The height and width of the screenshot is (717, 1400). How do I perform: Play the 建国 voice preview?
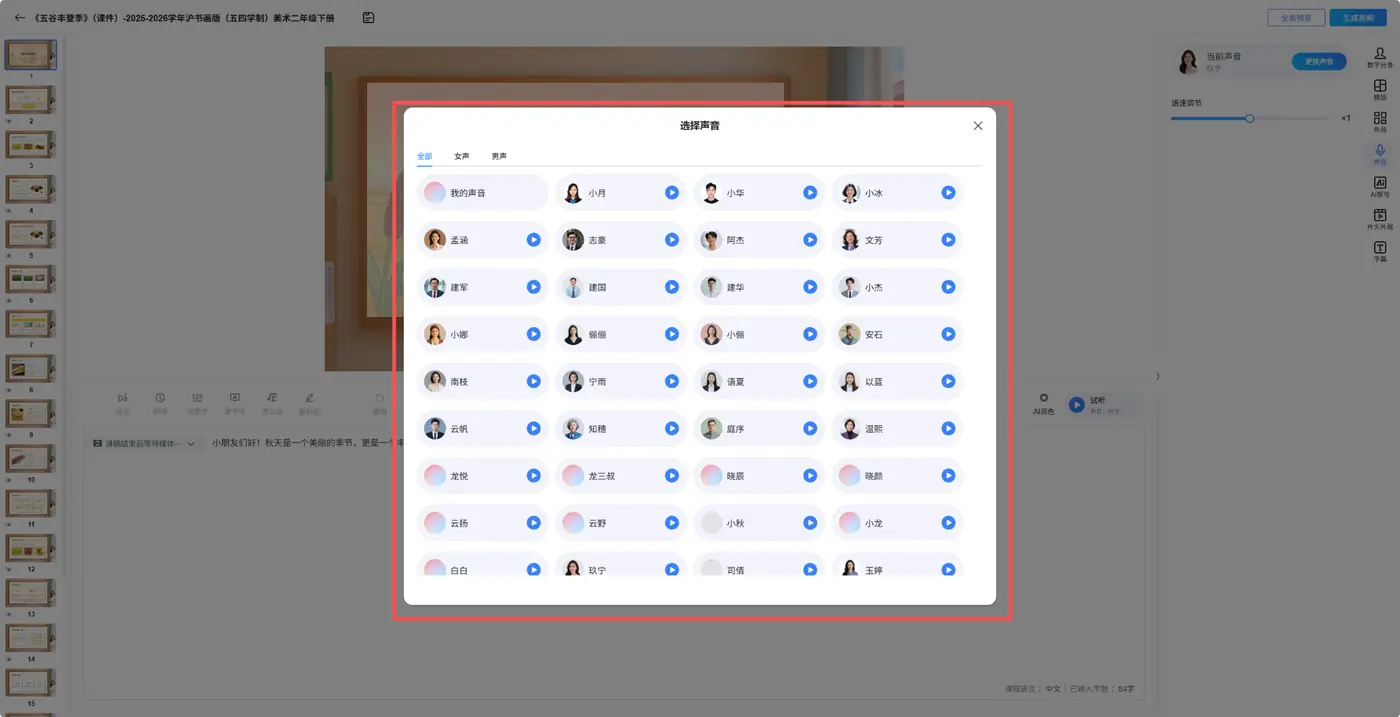pyautogui.click(x=672, y=287)
